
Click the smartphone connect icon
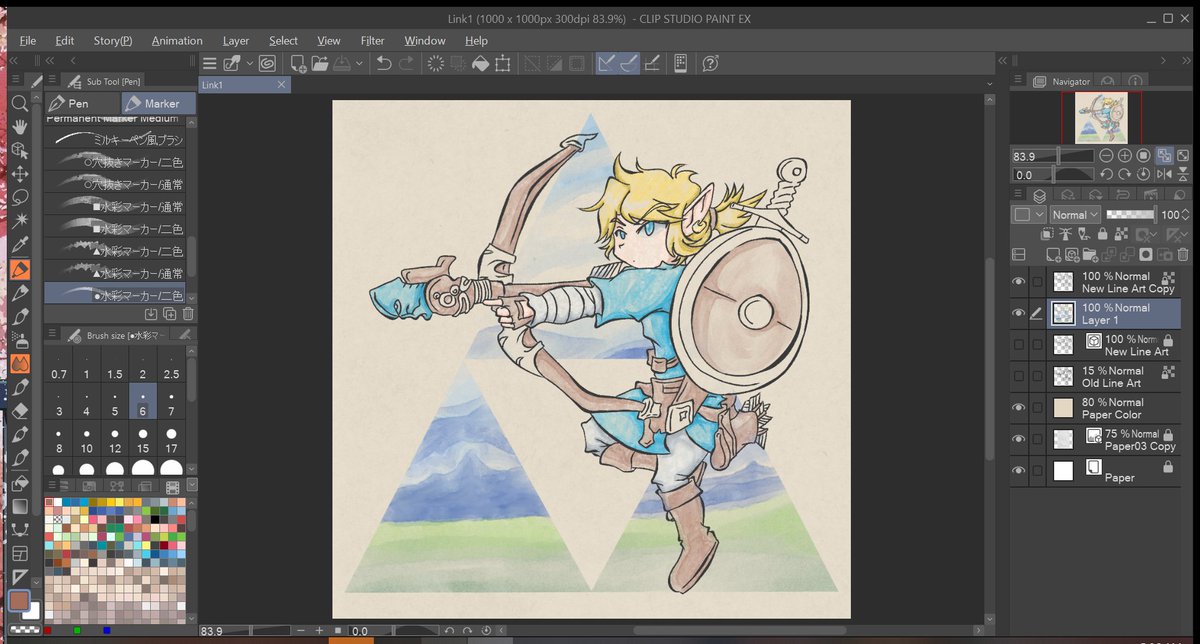pos(681,64)
